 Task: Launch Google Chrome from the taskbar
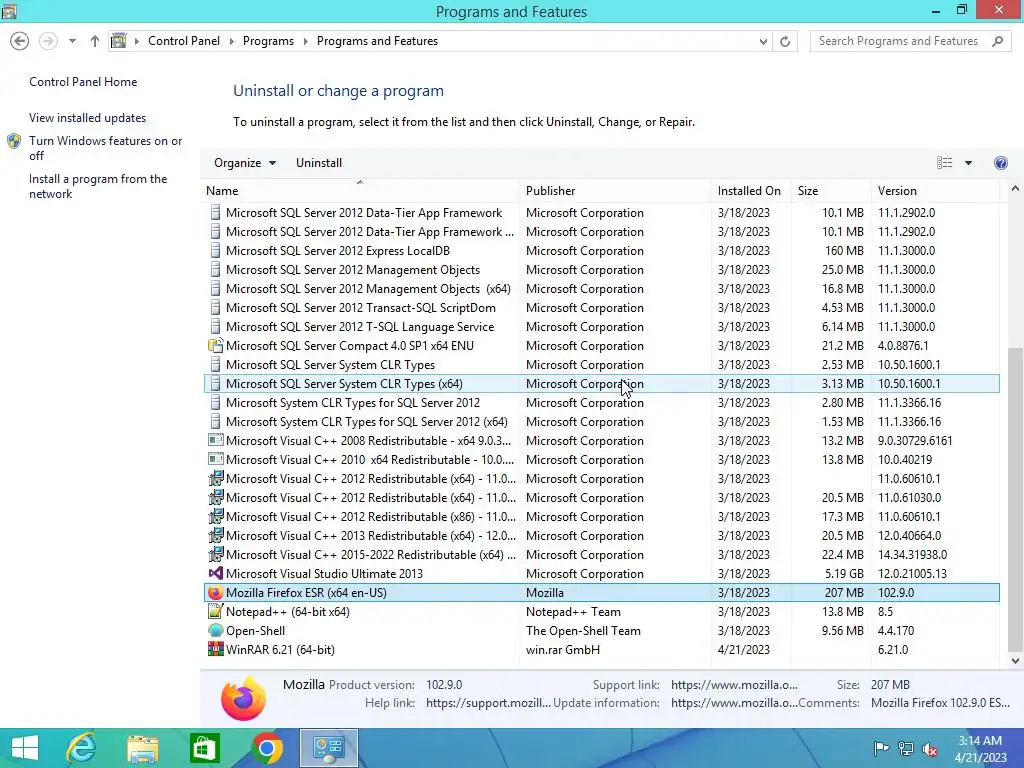coord(266,748)
